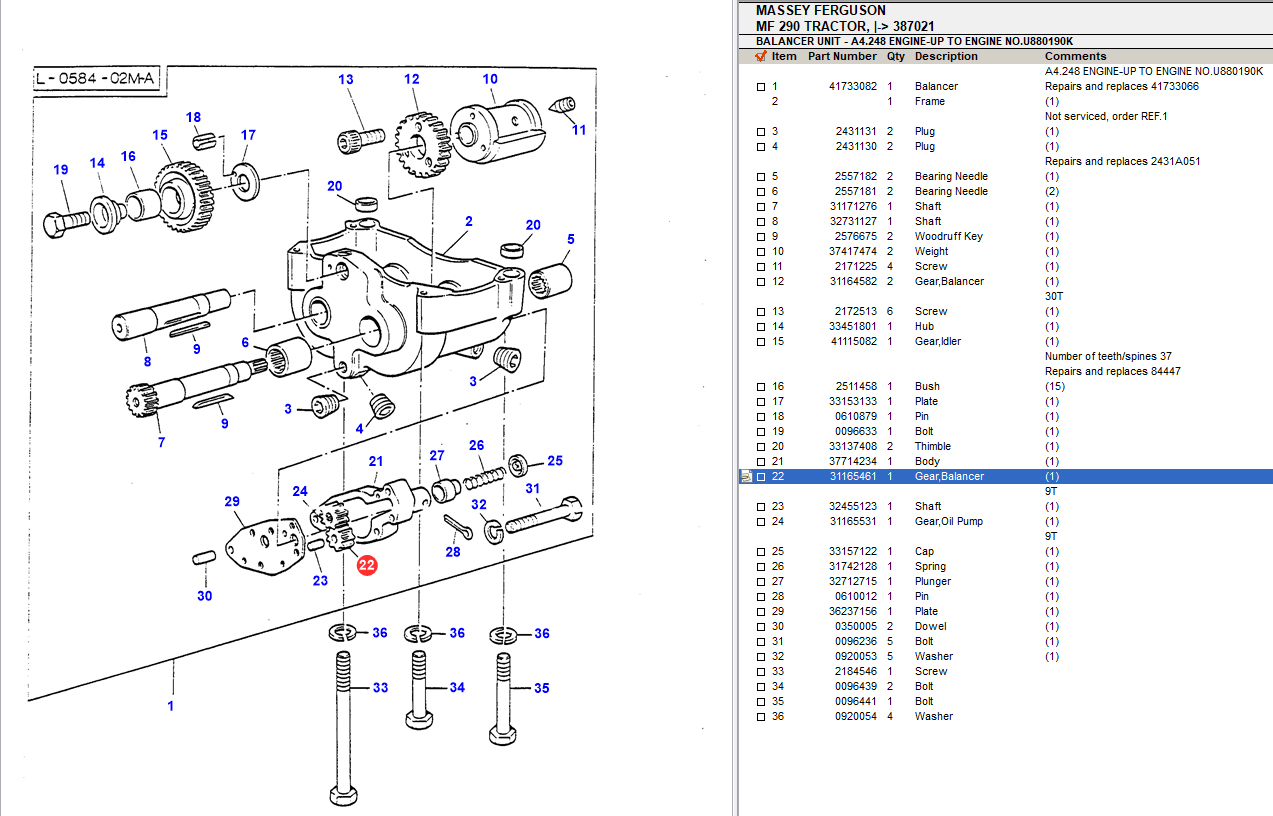This screenshot has width=1273, height=816.
Task: Enable the checkbox for item 36 Washer
Action: click(761, 717)
